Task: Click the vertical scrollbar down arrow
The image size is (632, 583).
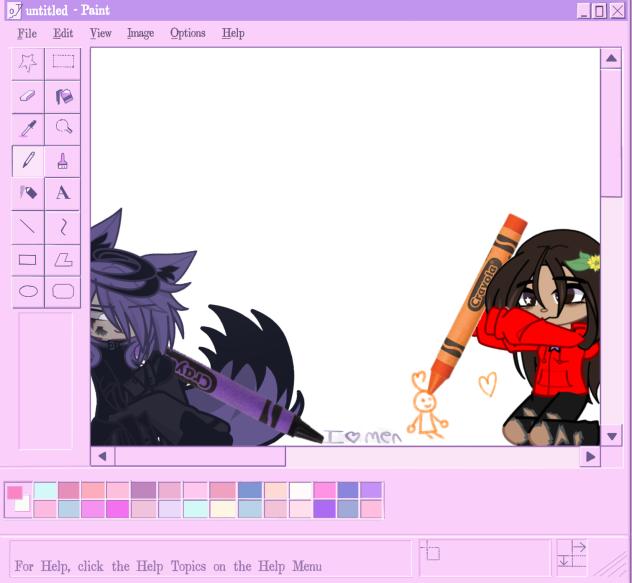Action: pyautogui.click(x=611, y=435)
